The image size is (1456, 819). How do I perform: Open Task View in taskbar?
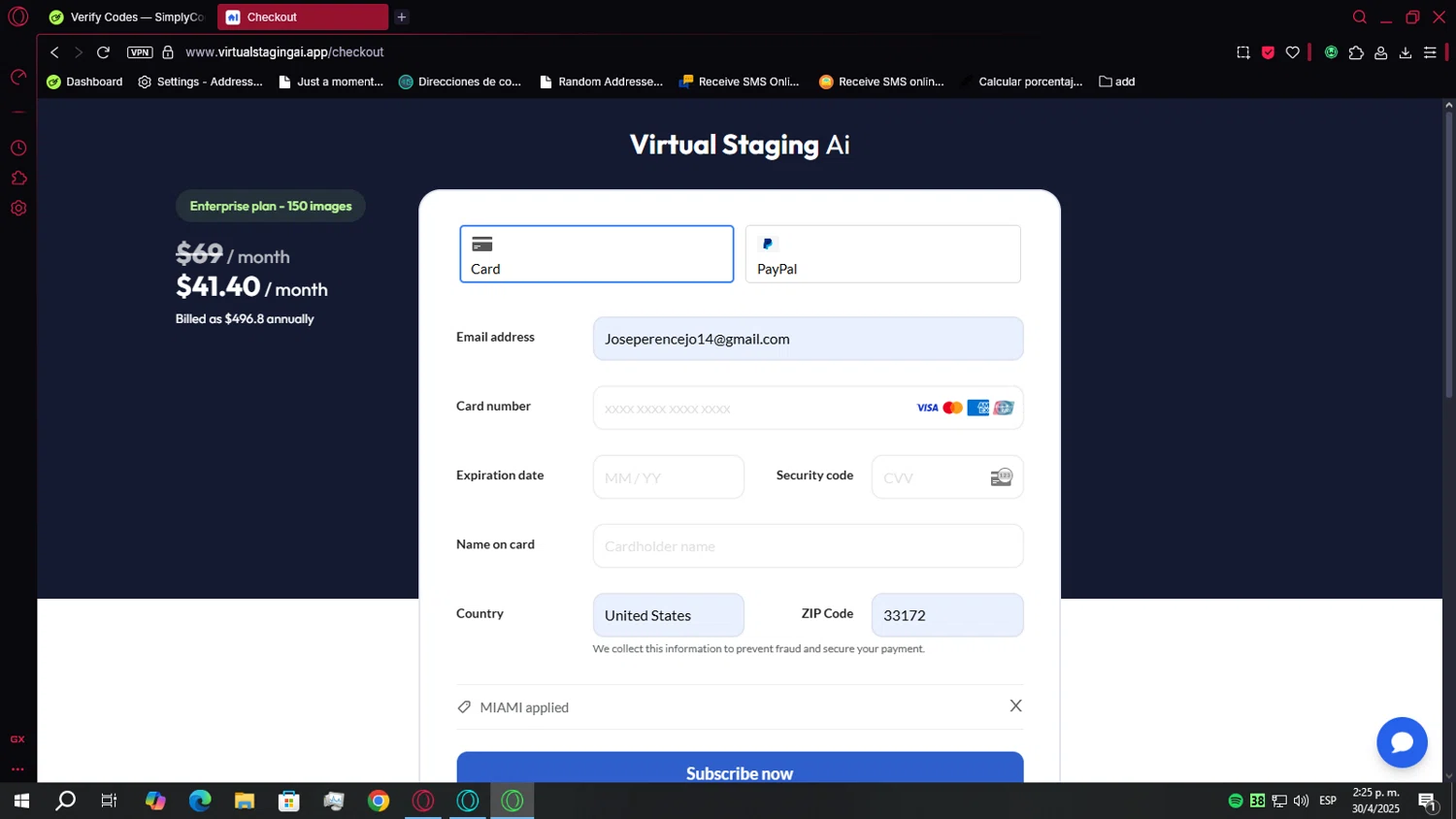109,801
